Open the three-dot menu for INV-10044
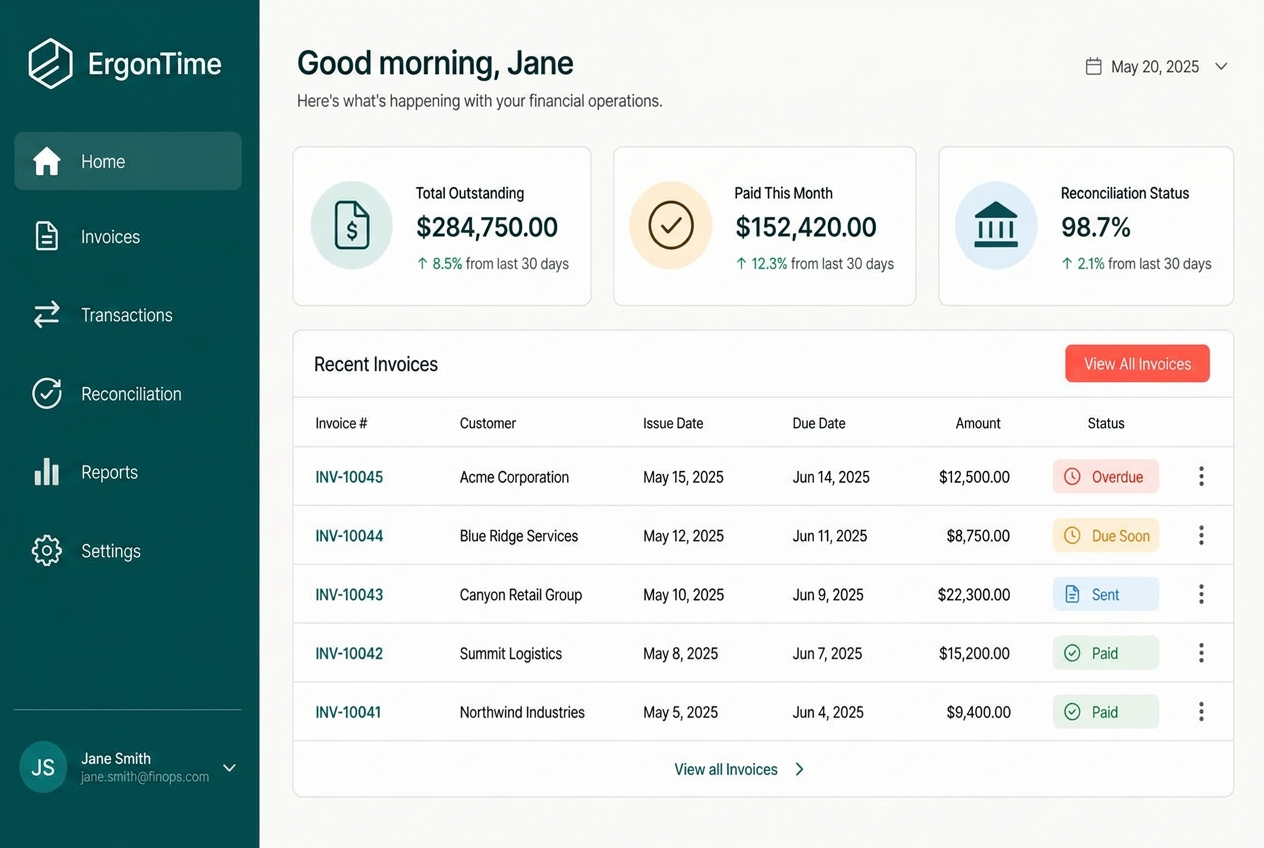Screen dimensions: 1264x848 1201,535
